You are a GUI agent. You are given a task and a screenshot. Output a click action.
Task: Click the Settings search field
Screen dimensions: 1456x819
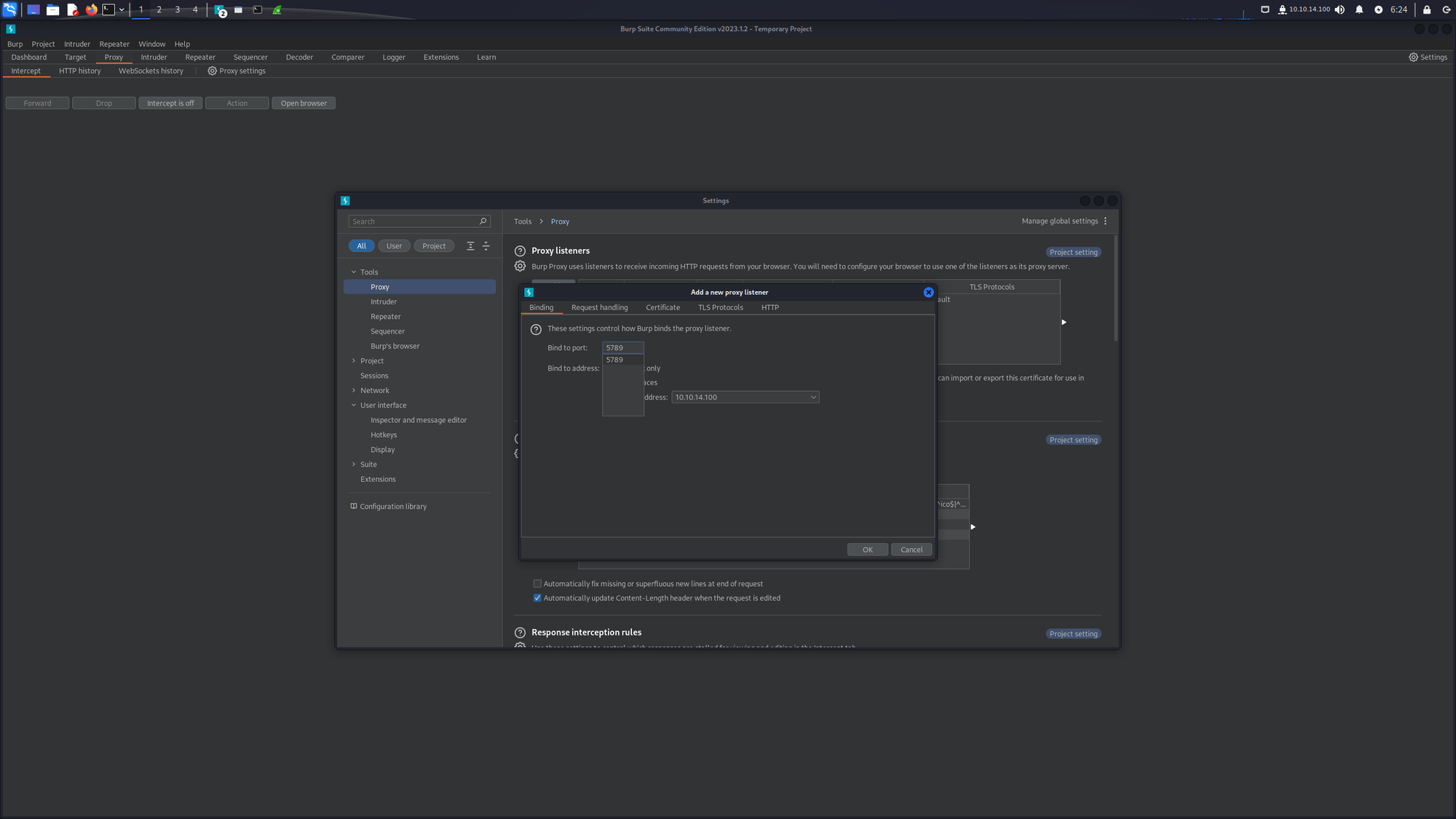click(419, 221)
